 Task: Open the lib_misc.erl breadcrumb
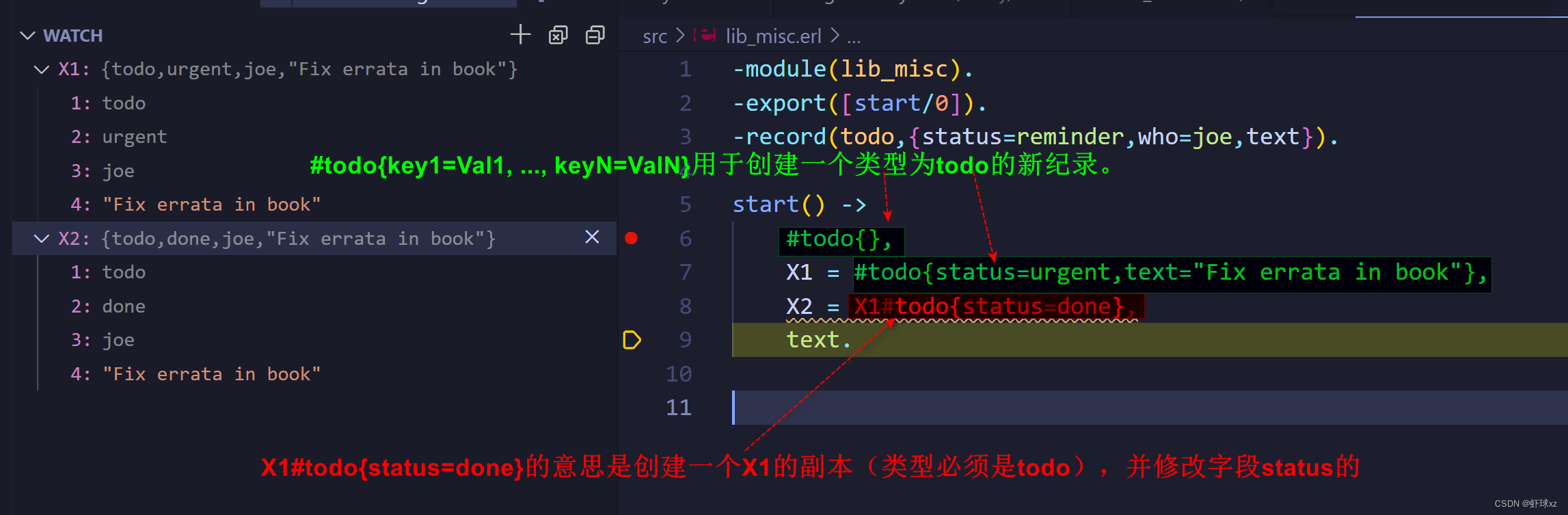pos(773,36)
